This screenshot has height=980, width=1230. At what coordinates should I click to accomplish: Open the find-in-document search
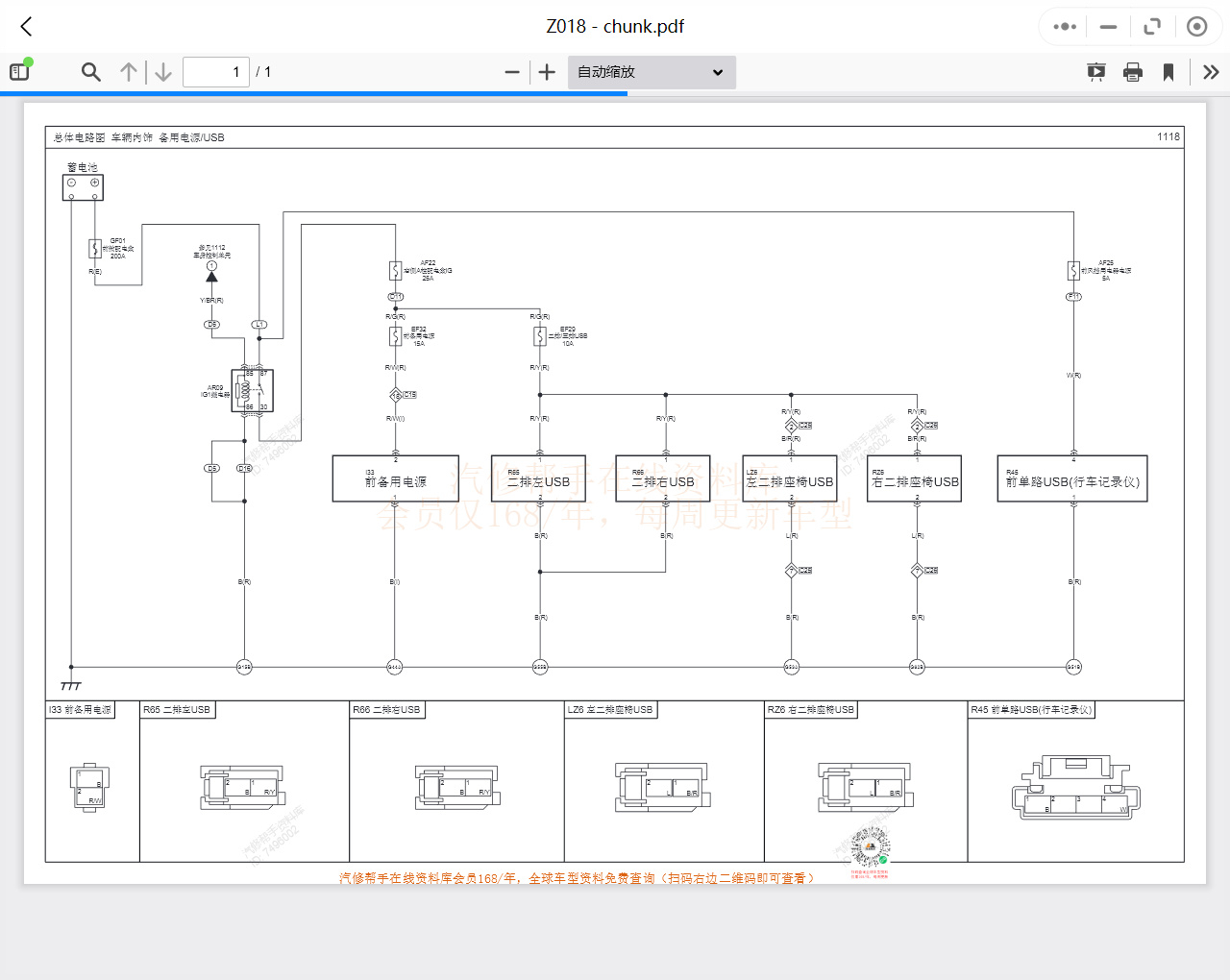click(x=91, y=72)
